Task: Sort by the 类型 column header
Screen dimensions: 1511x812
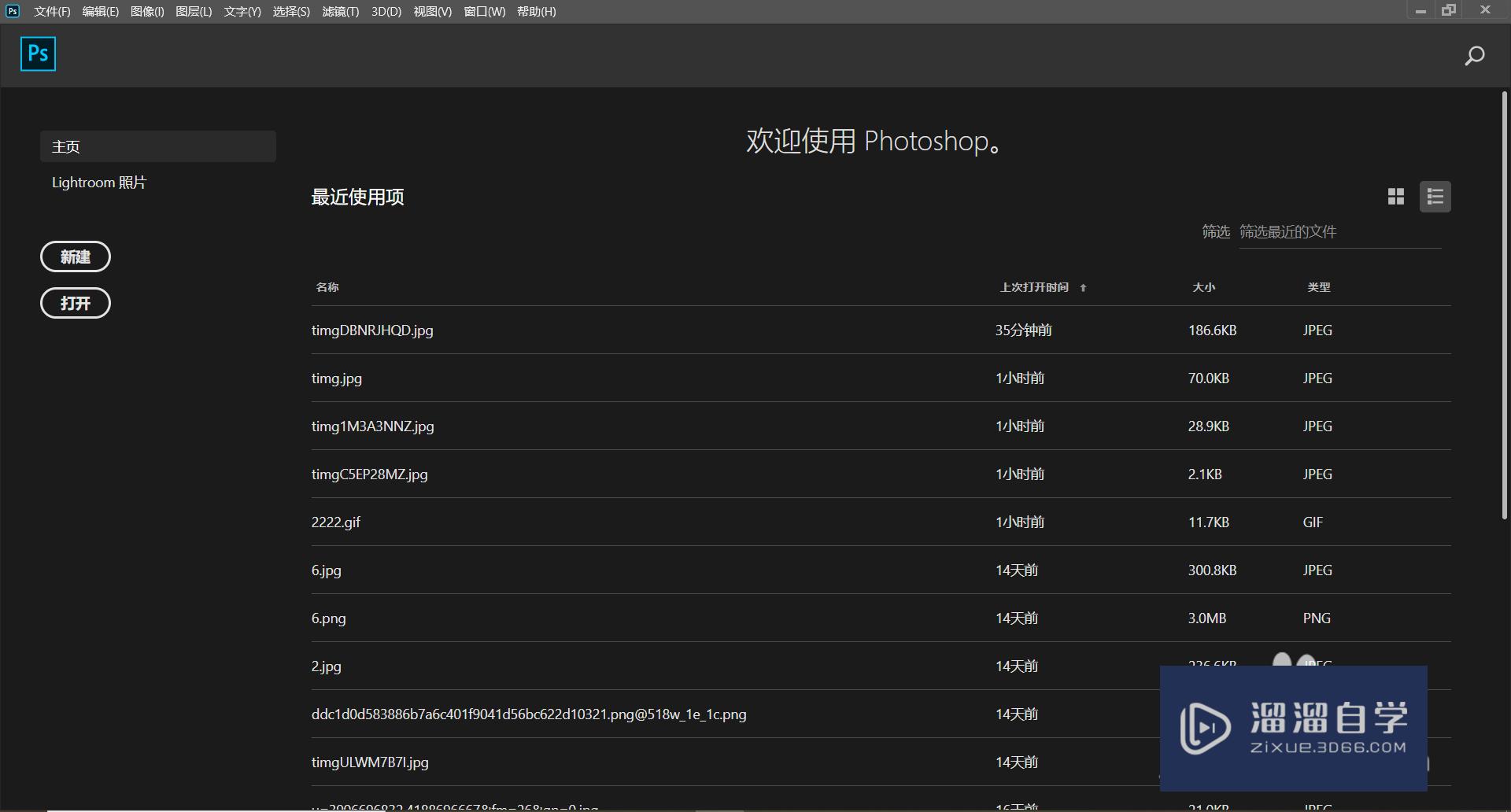Action: coord(1319,287)
